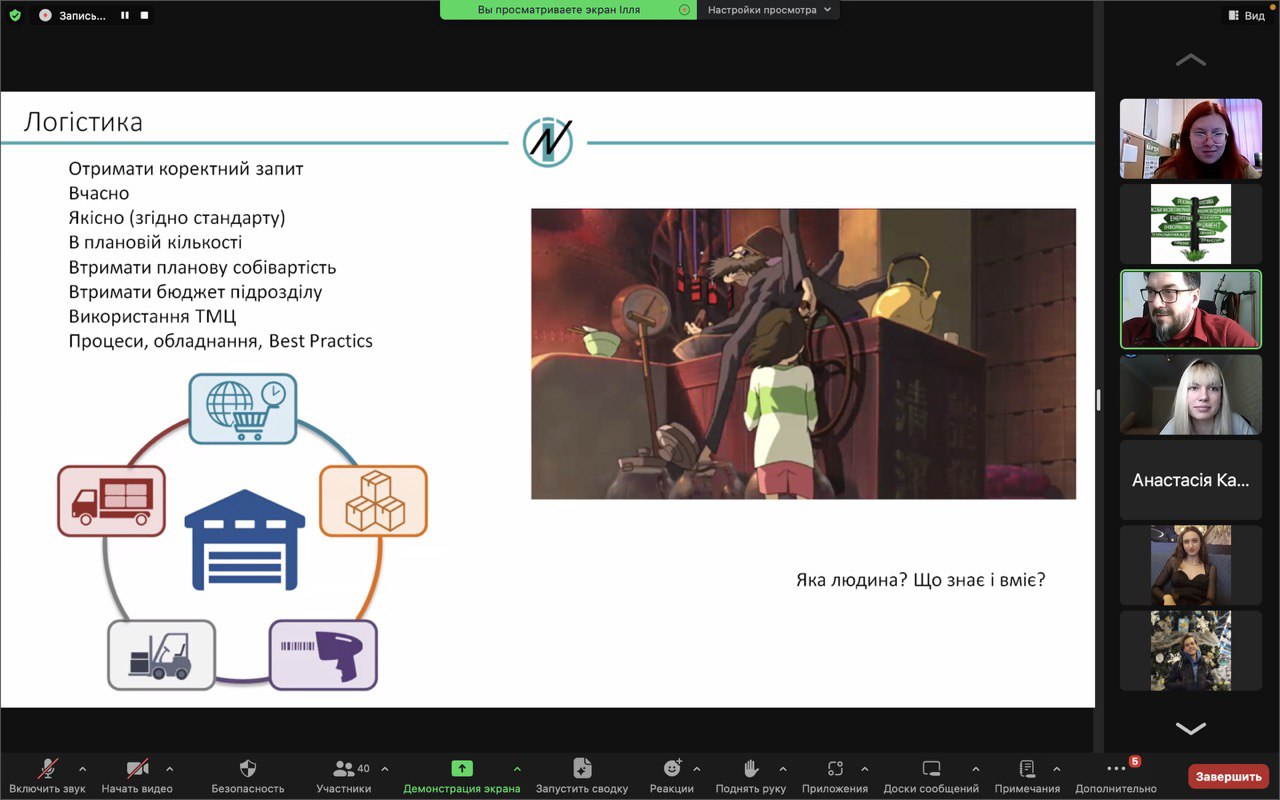
Task: Start the AI summary (Запустить сводку)
Action: 582,768
